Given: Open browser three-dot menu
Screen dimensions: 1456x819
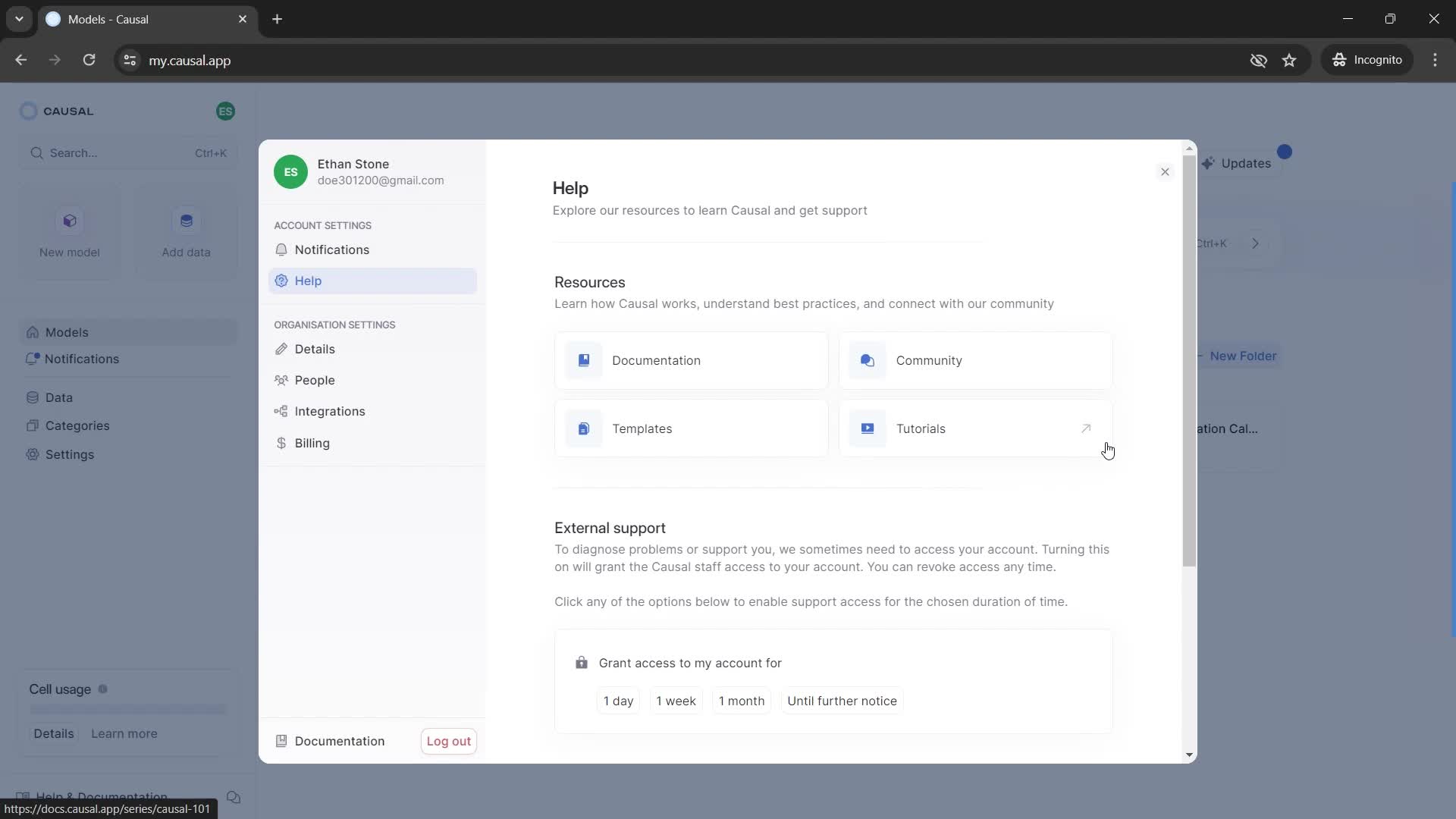Looking at the screenshot, I should 1435,60.
